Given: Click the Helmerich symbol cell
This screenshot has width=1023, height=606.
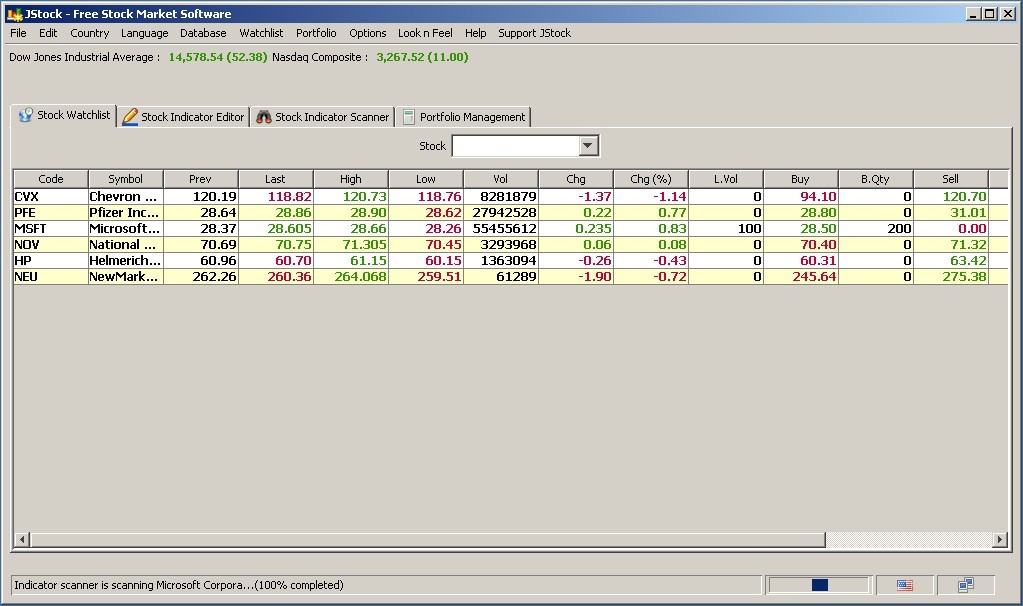Looking at the screenshot, I should (x=125, y=260).
